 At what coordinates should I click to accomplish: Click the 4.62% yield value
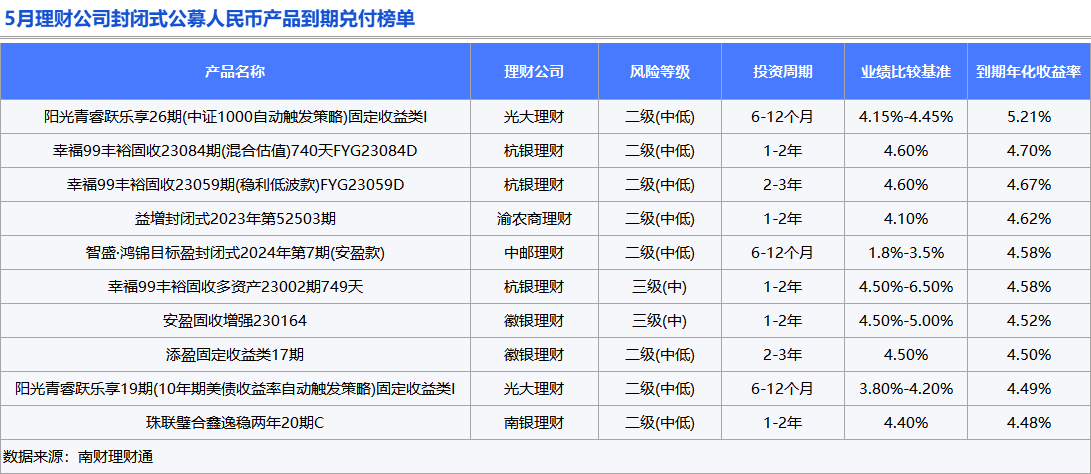point(1028,219)
